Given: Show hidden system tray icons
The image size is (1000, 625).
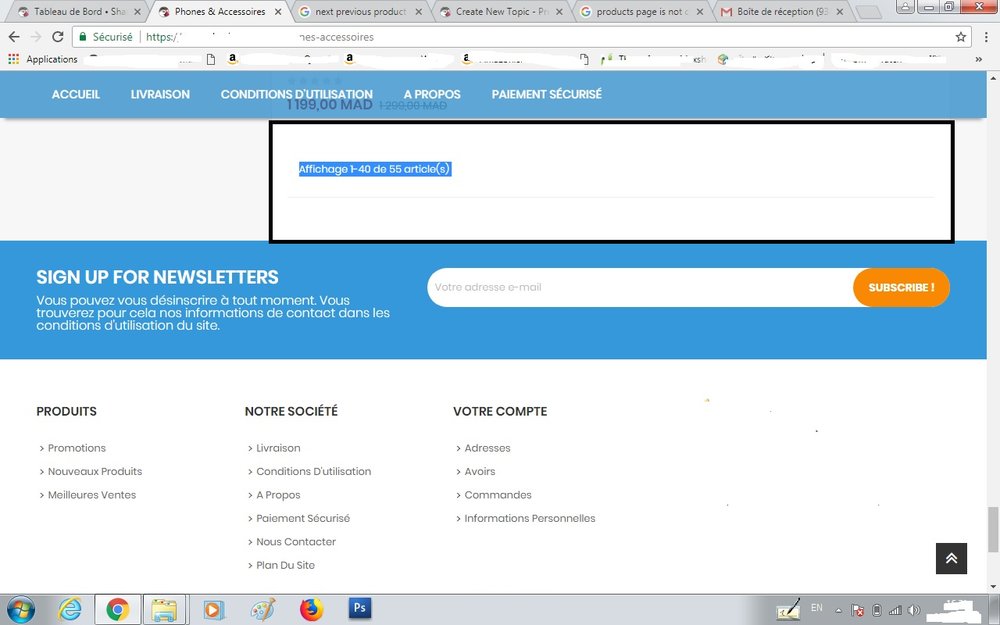Looking at the screenshot, I should pos(839,610).
